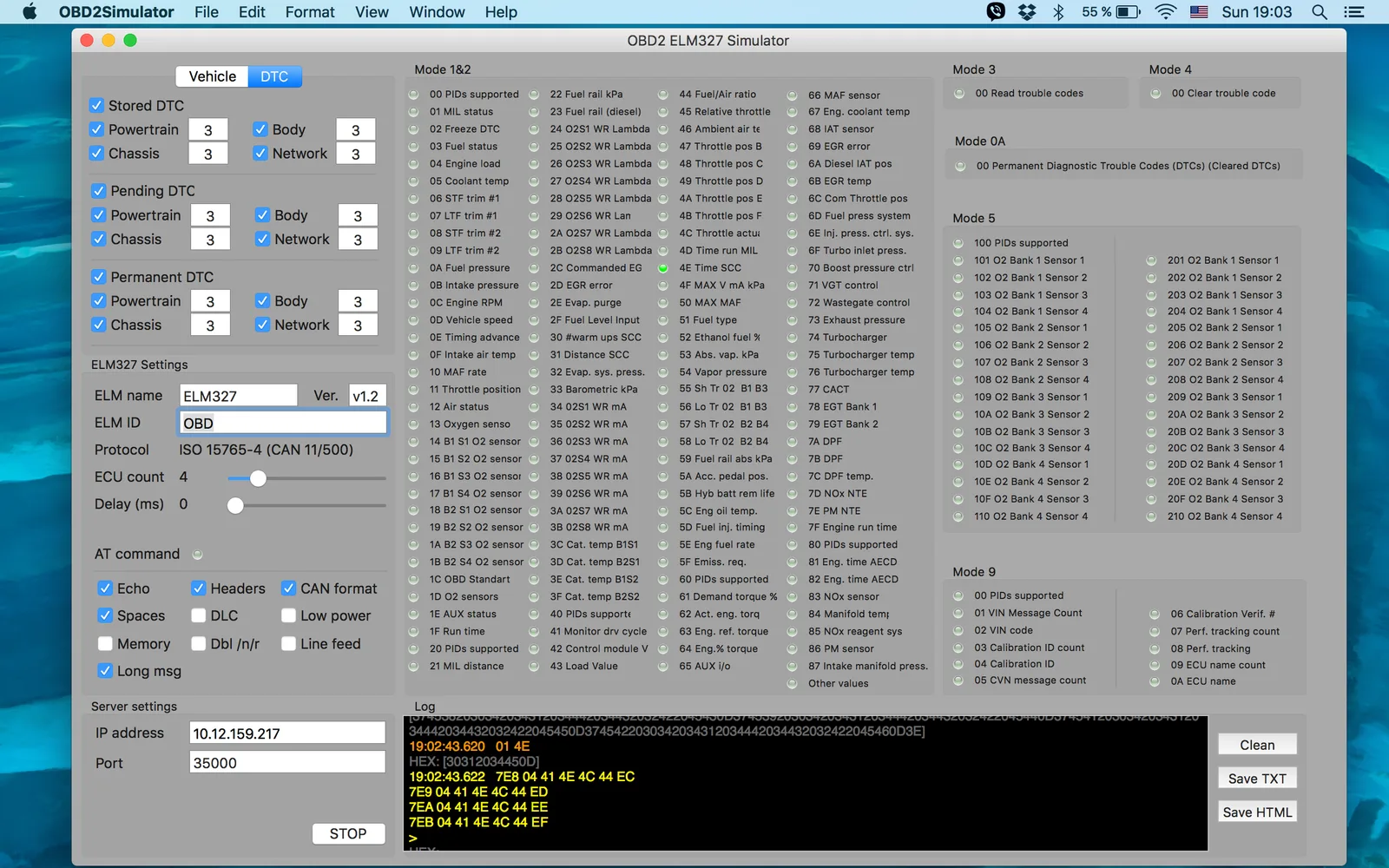1389x868 pixels.
Task: Select Other values radio button
Action: pyautogui.click(x=792, y=684)
